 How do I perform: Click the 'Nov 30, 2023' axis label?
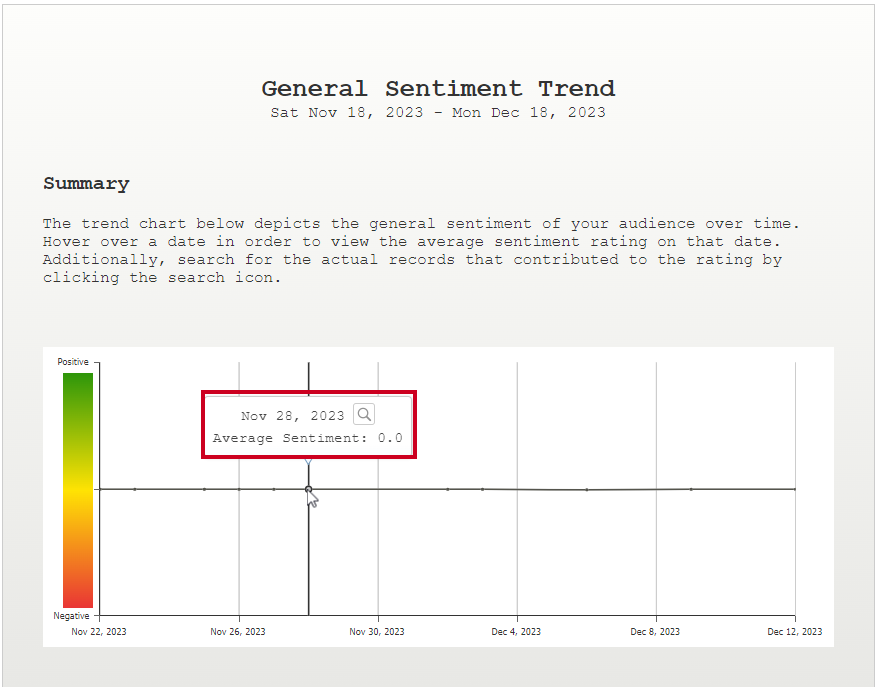click(x=377, y=632)
